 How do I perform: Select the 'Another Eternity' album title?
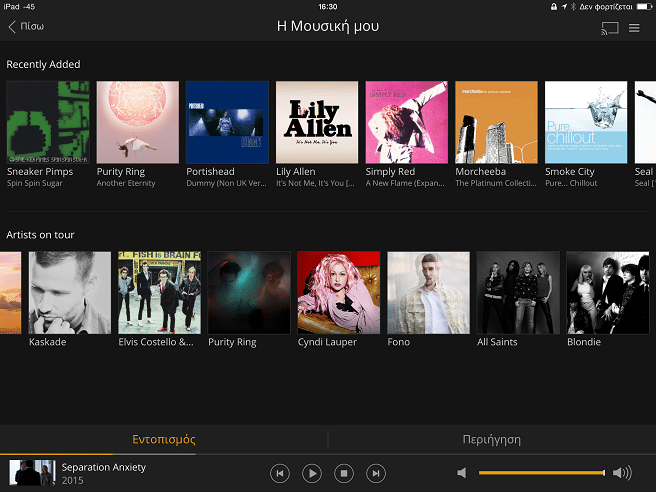pos(126,183)
